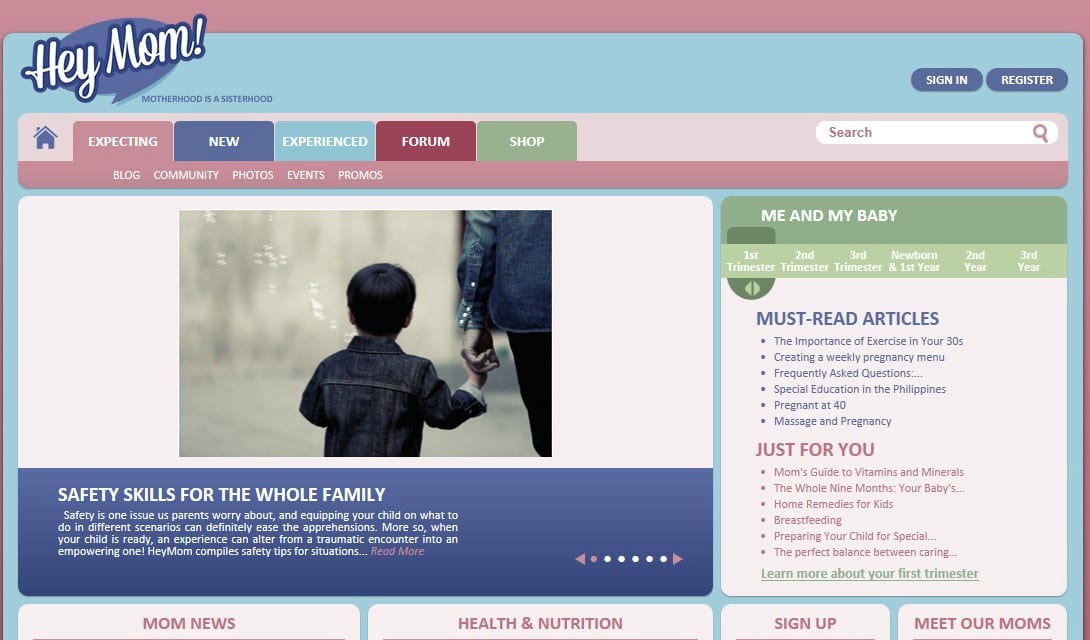
Task: Open the child holding hand carousel photo
Action: pyautogui.click(x=366, y=334)
